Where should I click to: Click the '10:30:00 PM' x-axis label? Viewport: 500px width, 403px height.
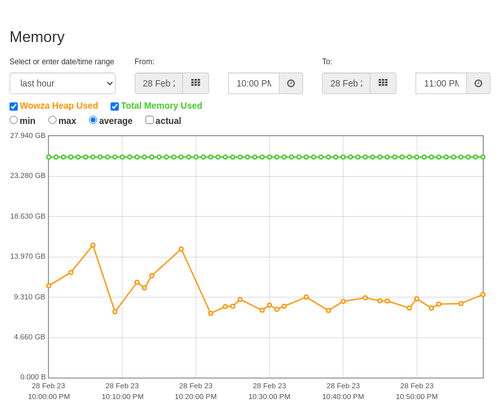tap(270, 397)
